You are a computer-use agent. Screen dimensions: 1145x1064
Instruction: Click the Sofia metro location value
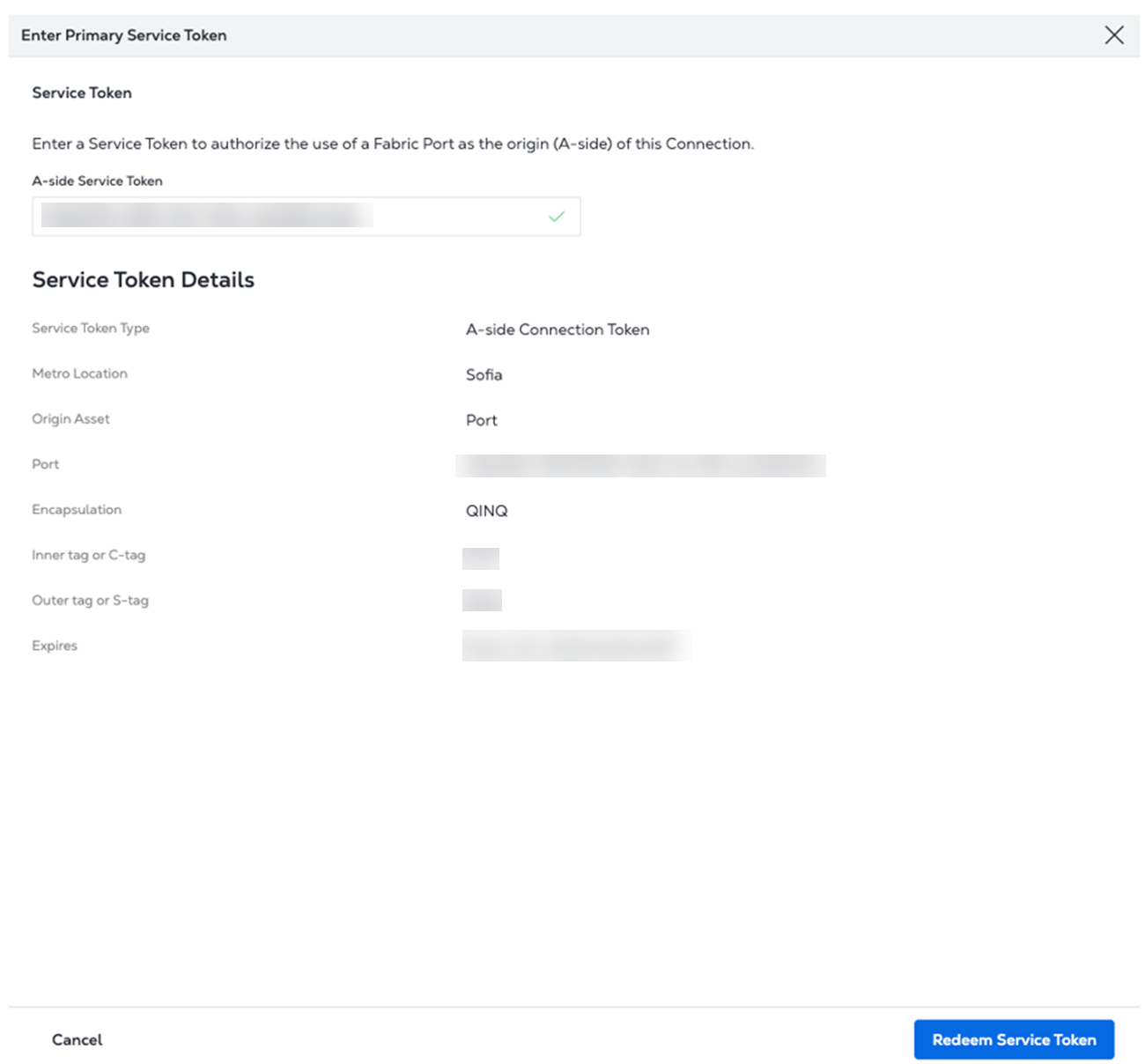(484, 375)
